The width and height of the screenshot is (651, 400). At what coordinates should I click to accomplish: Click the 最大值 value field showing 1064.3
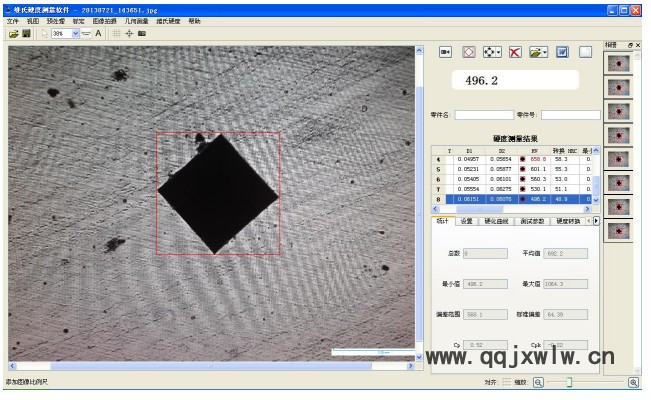[x=565, y=284]
